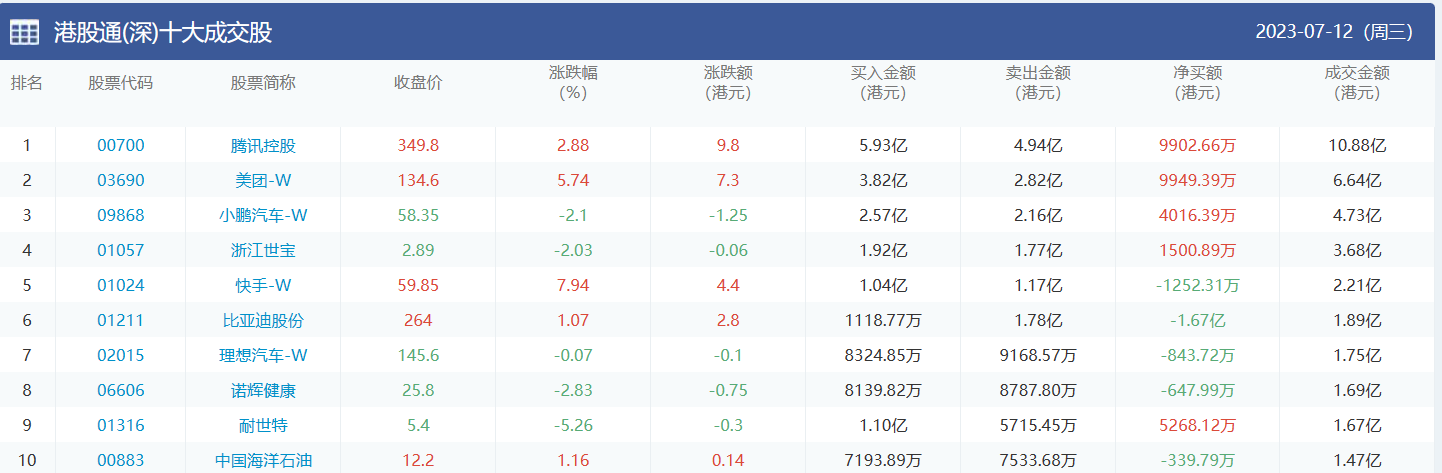Click 耐世特 stock link
Viewport: 1442px width, 473px height.
263,426
